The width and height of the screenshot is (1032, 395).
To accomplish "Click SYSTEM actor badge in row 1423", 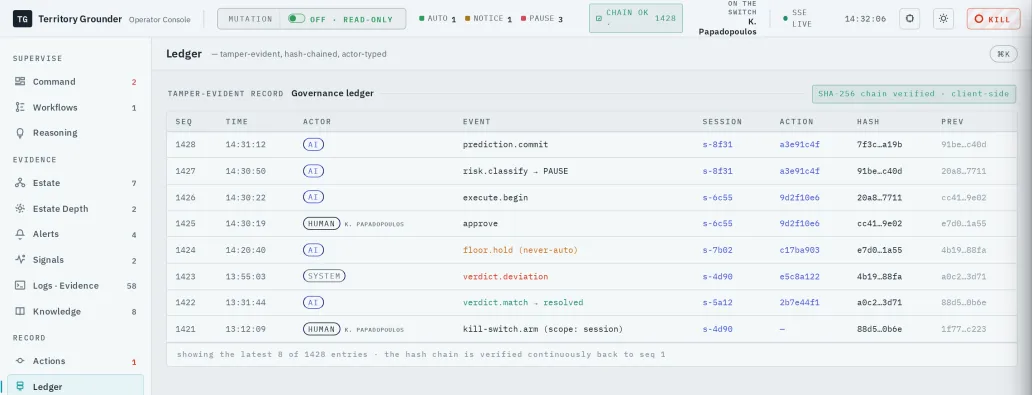I will pos(324,276).
